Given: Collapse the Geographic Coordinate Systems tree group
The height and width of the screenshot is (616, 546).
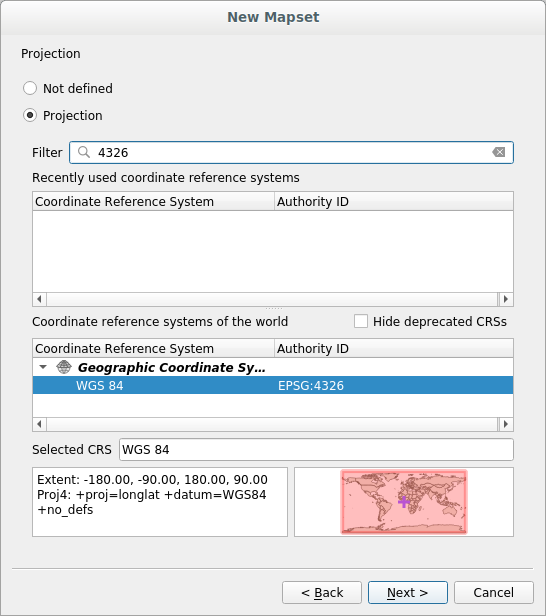Looking at the screenshot, I should click(x=43, y=367).
